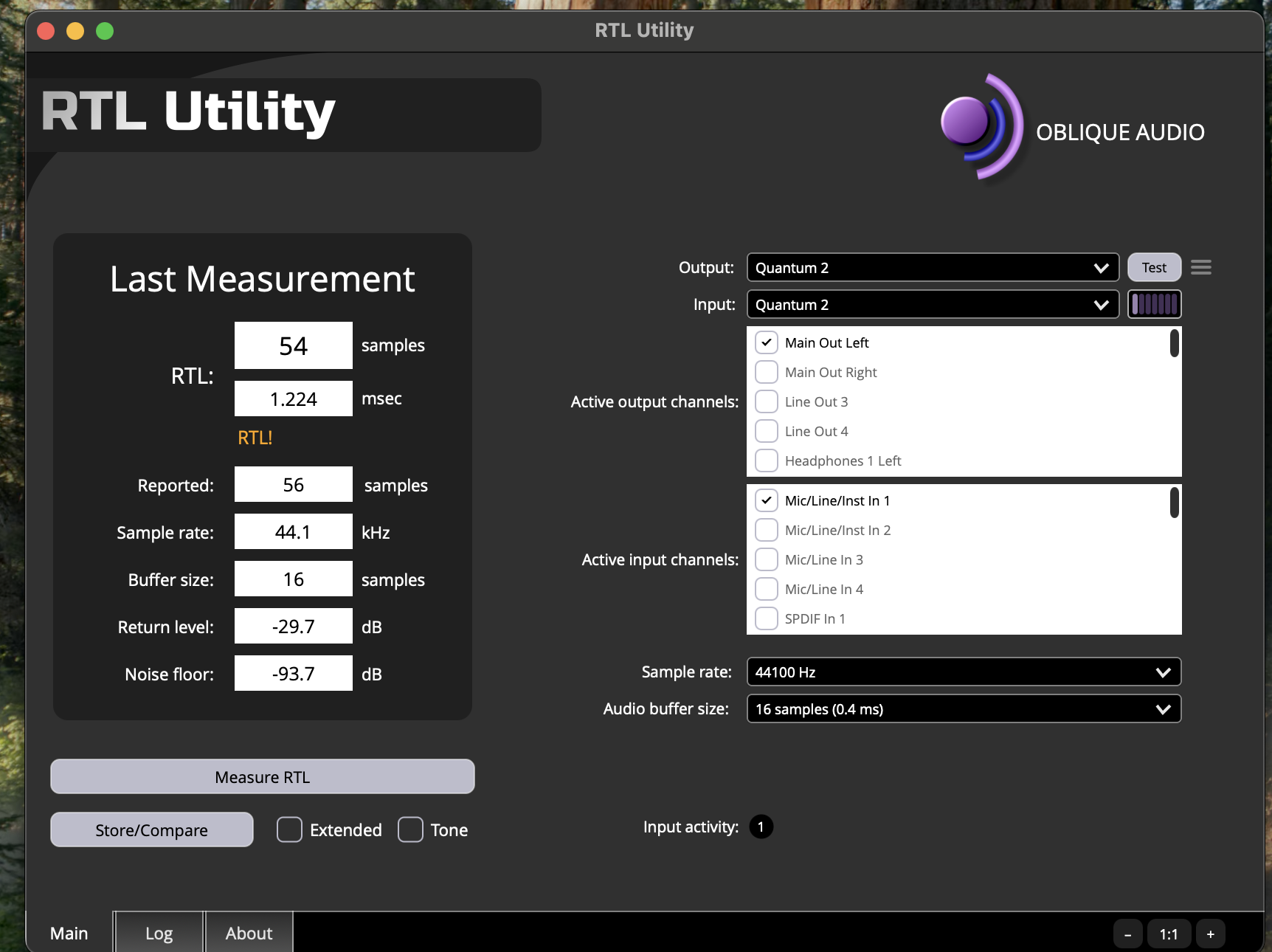Enable Headphones 1 Left output channel
The height and width of the screenshot is (952, 1272).
[x=767, y=461]
